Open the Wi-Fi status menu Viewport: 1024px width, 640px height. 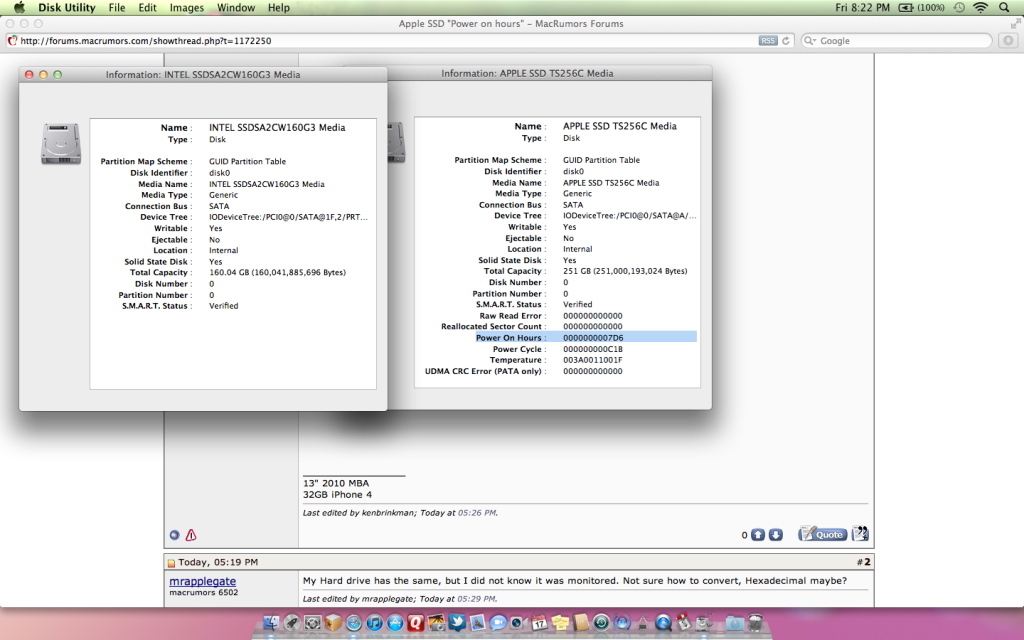pyautogui.click(x=980, y=8)
